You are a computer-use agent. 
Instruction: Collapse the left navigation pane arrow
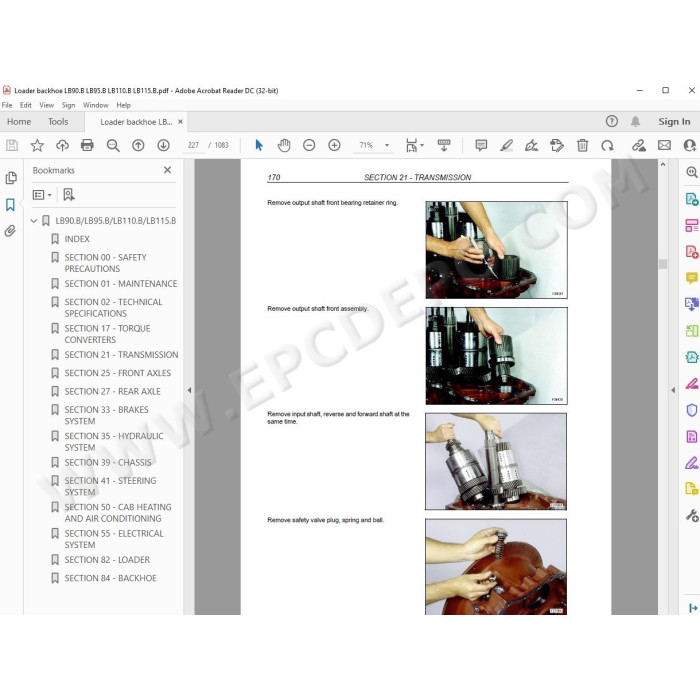189,390
